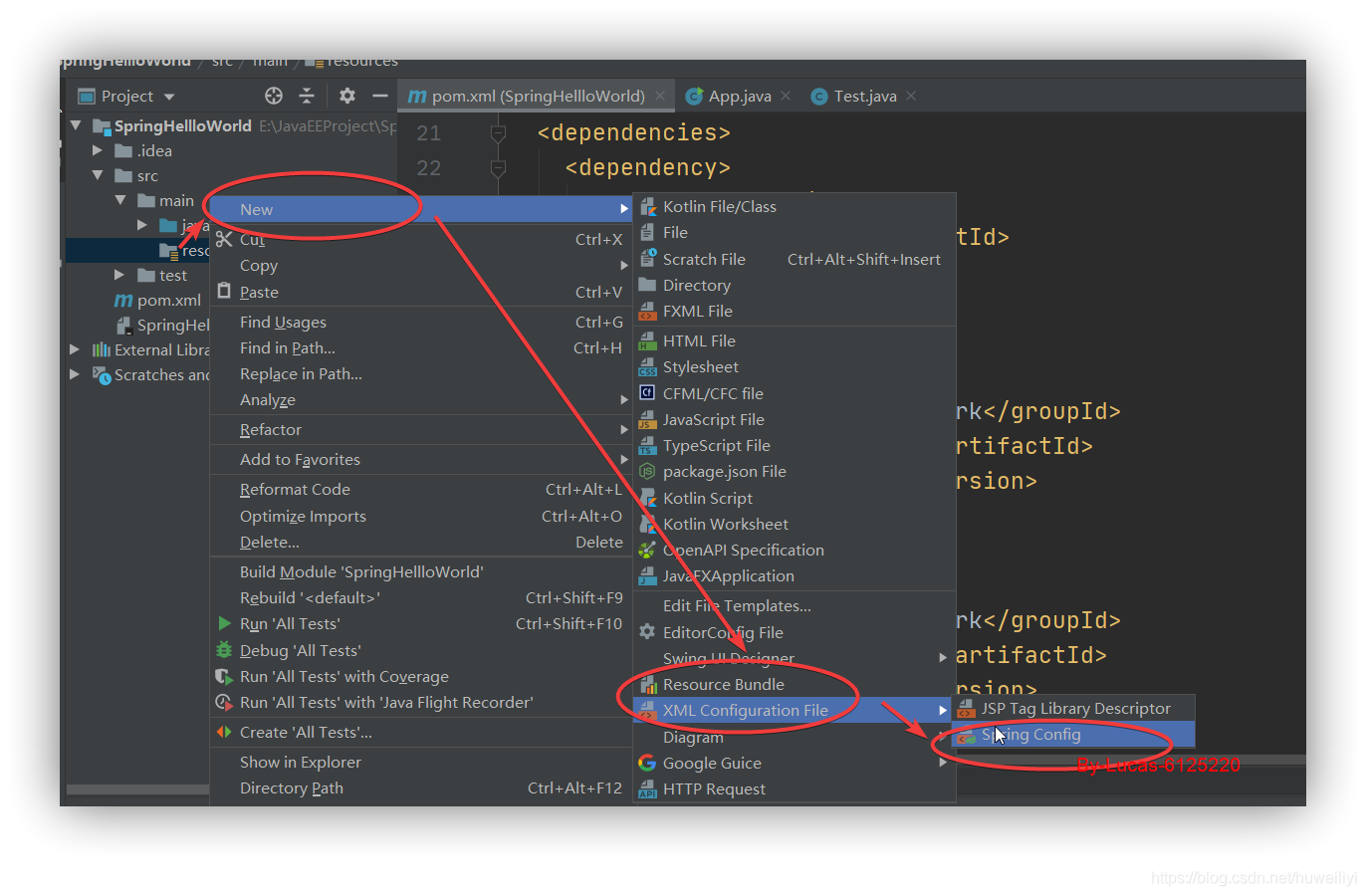Click line number 22 in gutter
Image resolution: width=1366 pixels, height=896 pixels.
tap(429, 168)
